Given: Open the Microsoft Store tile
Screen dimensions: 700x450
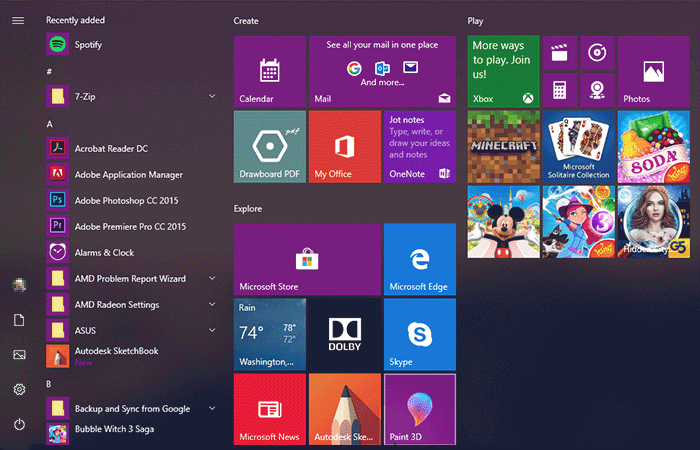Looking at the screenshot, I should pyautogui.click(x=307, y=259).
